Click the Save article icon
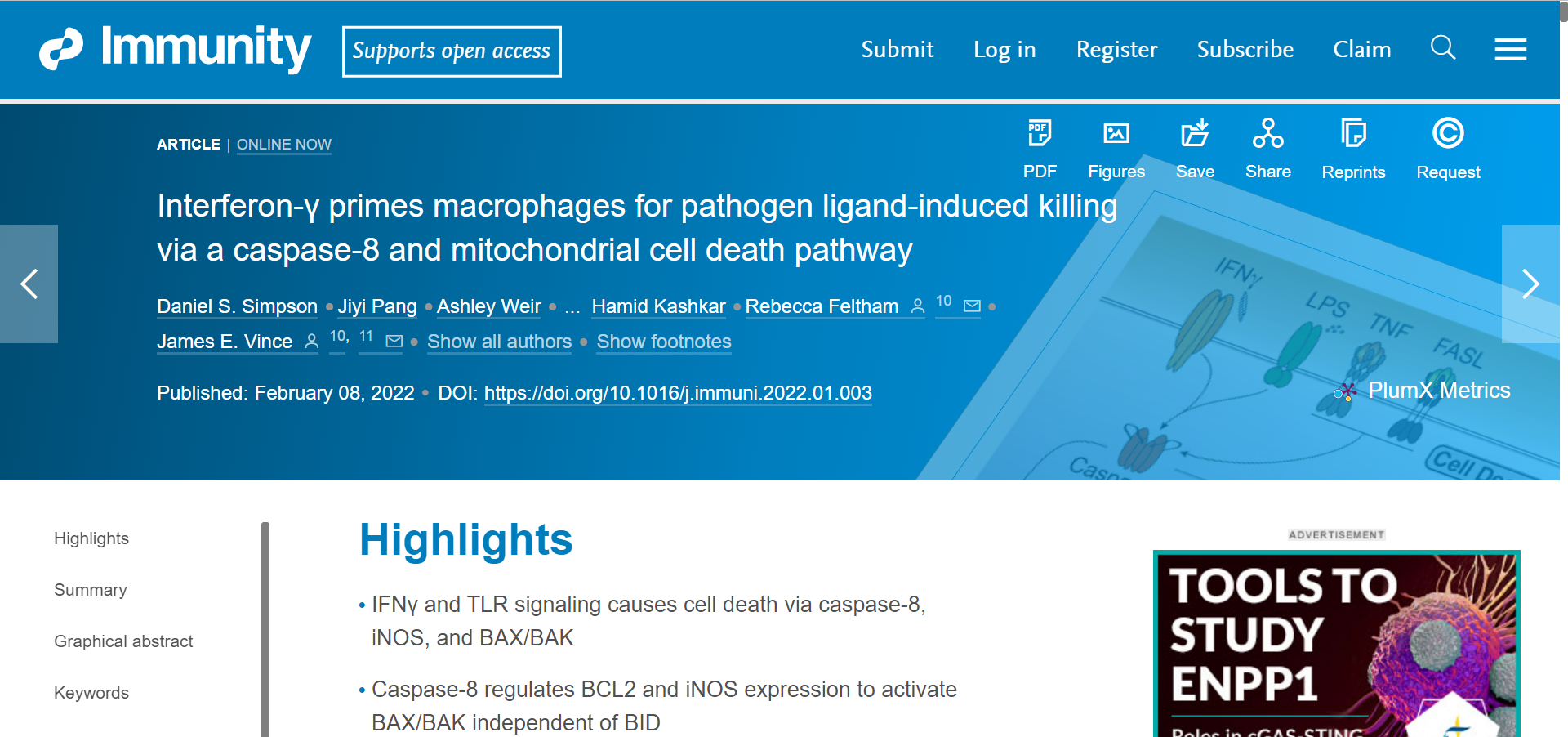Screen dimensions: 1568x737 [x=1195, y=133]
